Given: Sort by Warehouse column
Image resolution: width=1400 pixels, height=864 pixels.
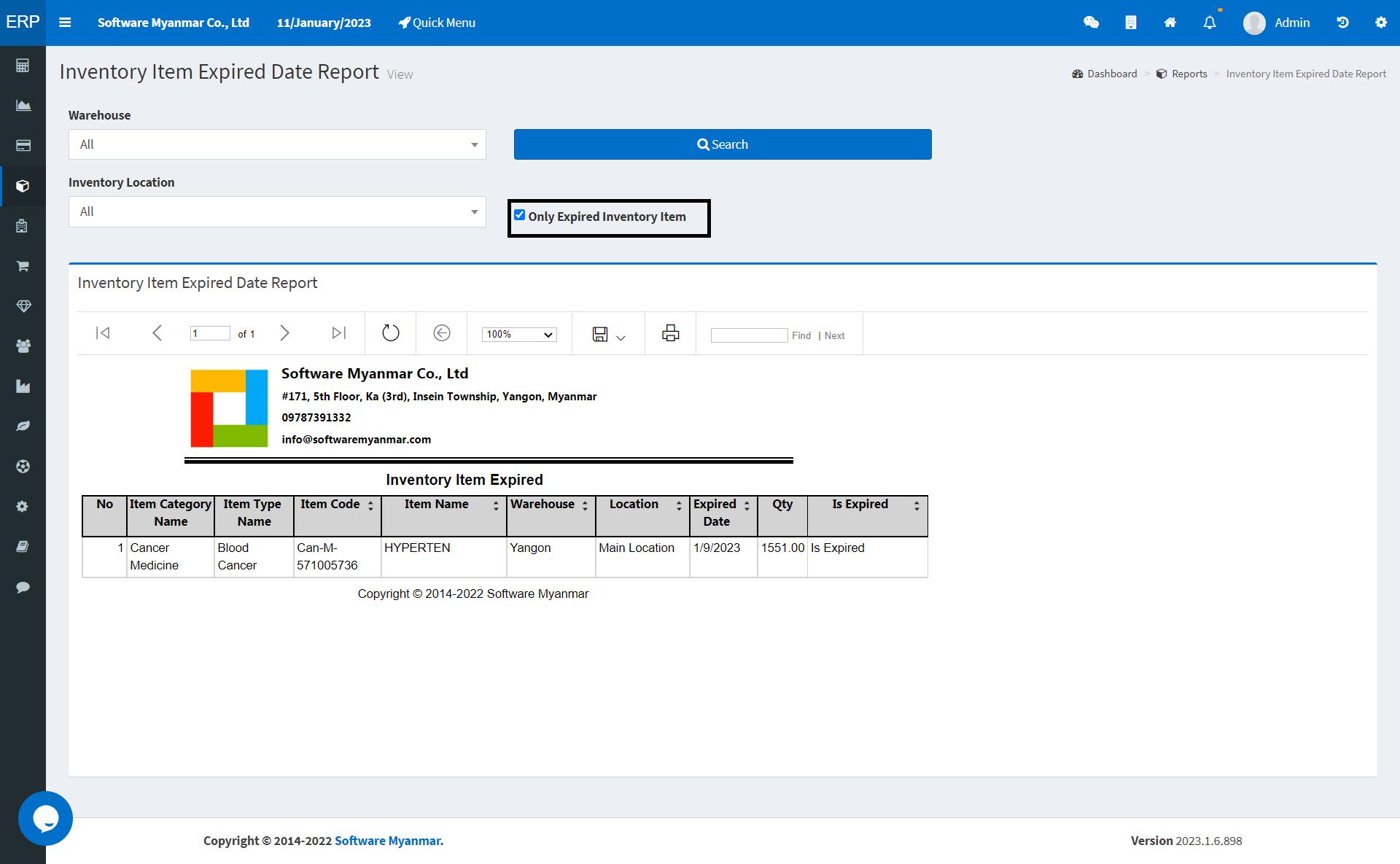Looking at the screenshot, I should pyautogui.click(x=585, y=505).
